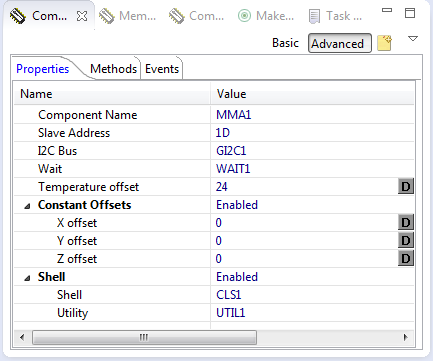This screenshot has width=433, height=361.
Task: Click the Task ... tab document icon
Action: click(x=314, y=16)
